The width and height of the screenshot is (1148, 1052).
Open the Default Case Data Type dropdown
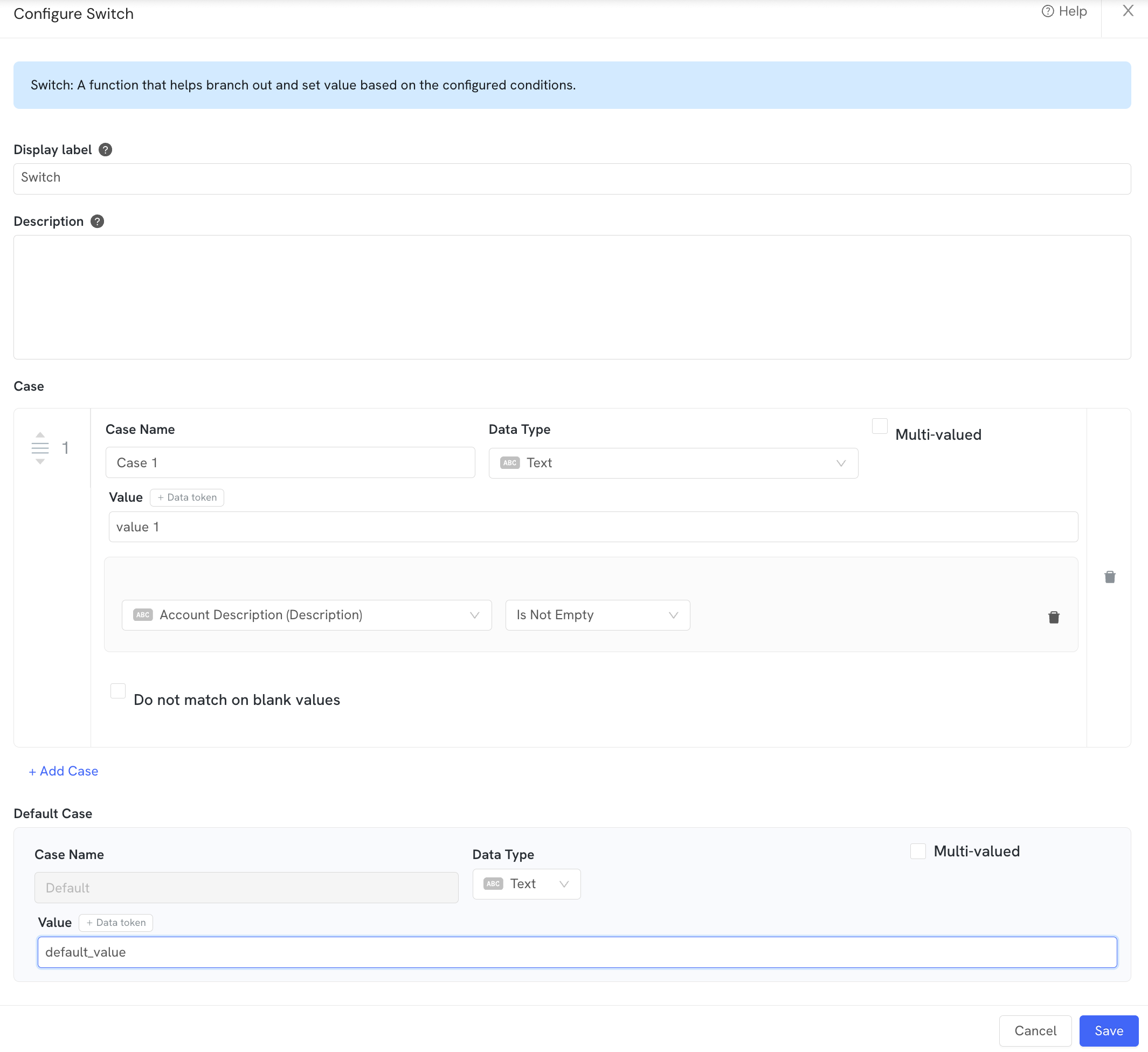point(526,884)
